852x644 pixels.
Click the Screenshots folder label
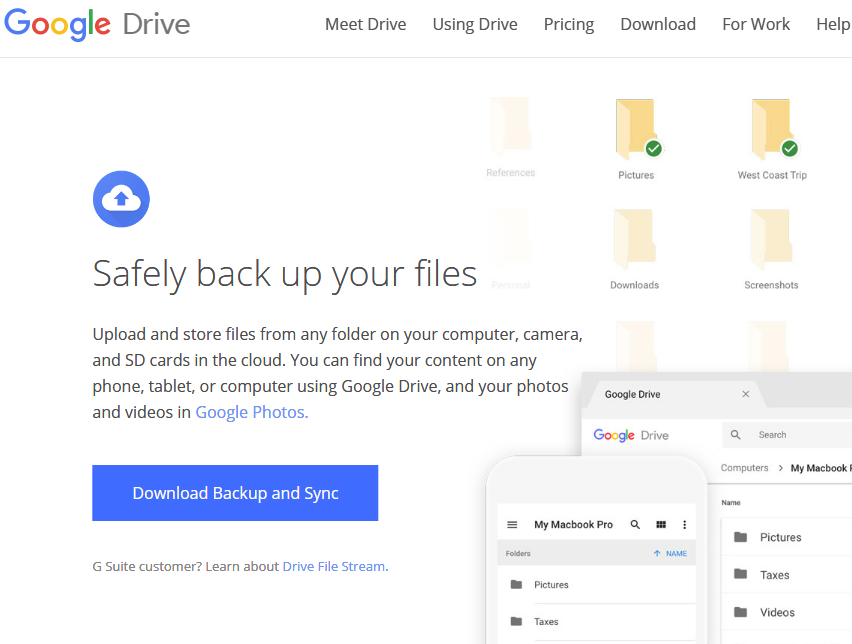coord(771,285)
